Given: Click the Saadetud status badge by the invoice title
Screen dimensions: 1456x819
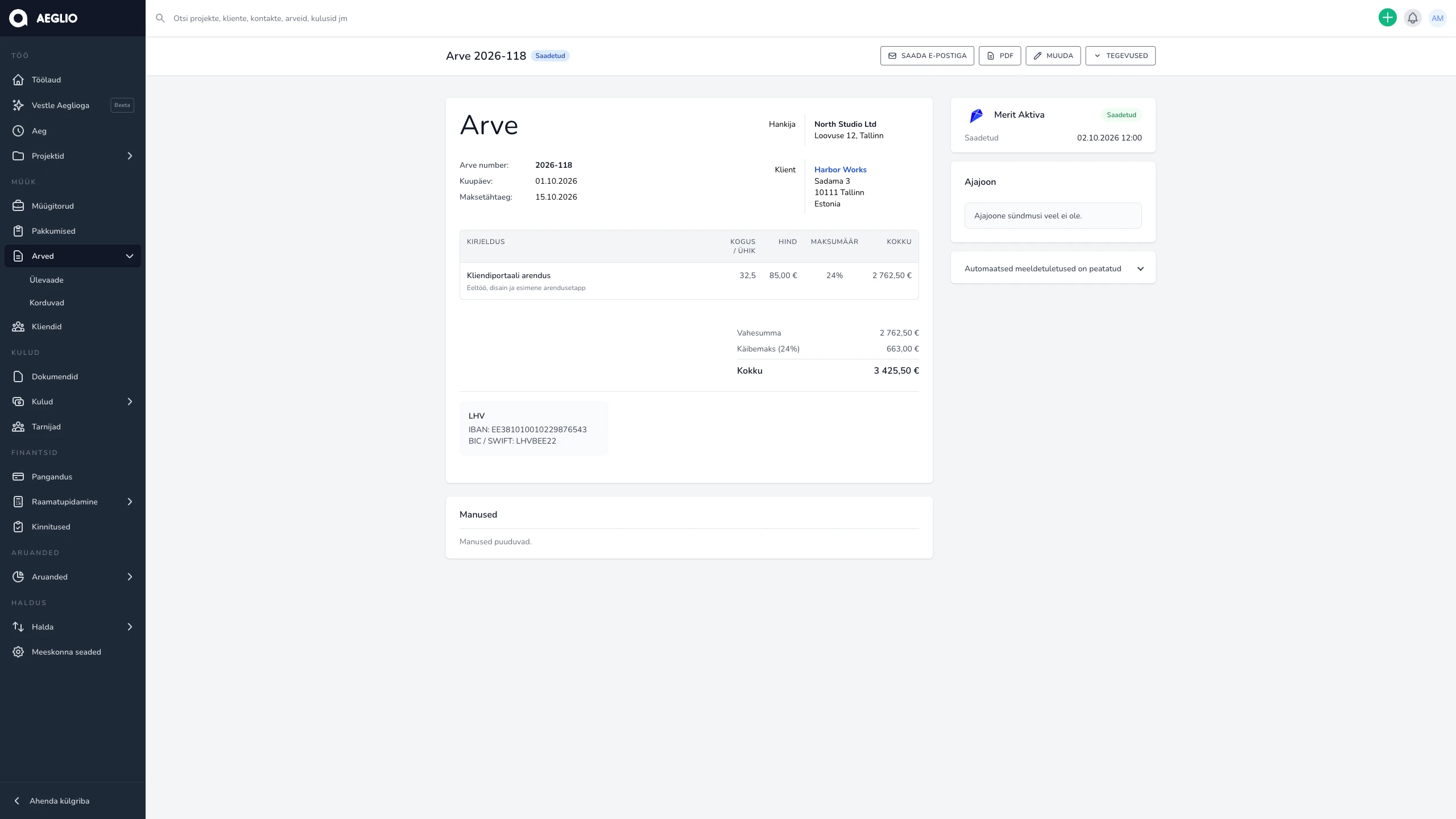Looking at the screenshot, I should pyautogui.click(x=550, y=56).
